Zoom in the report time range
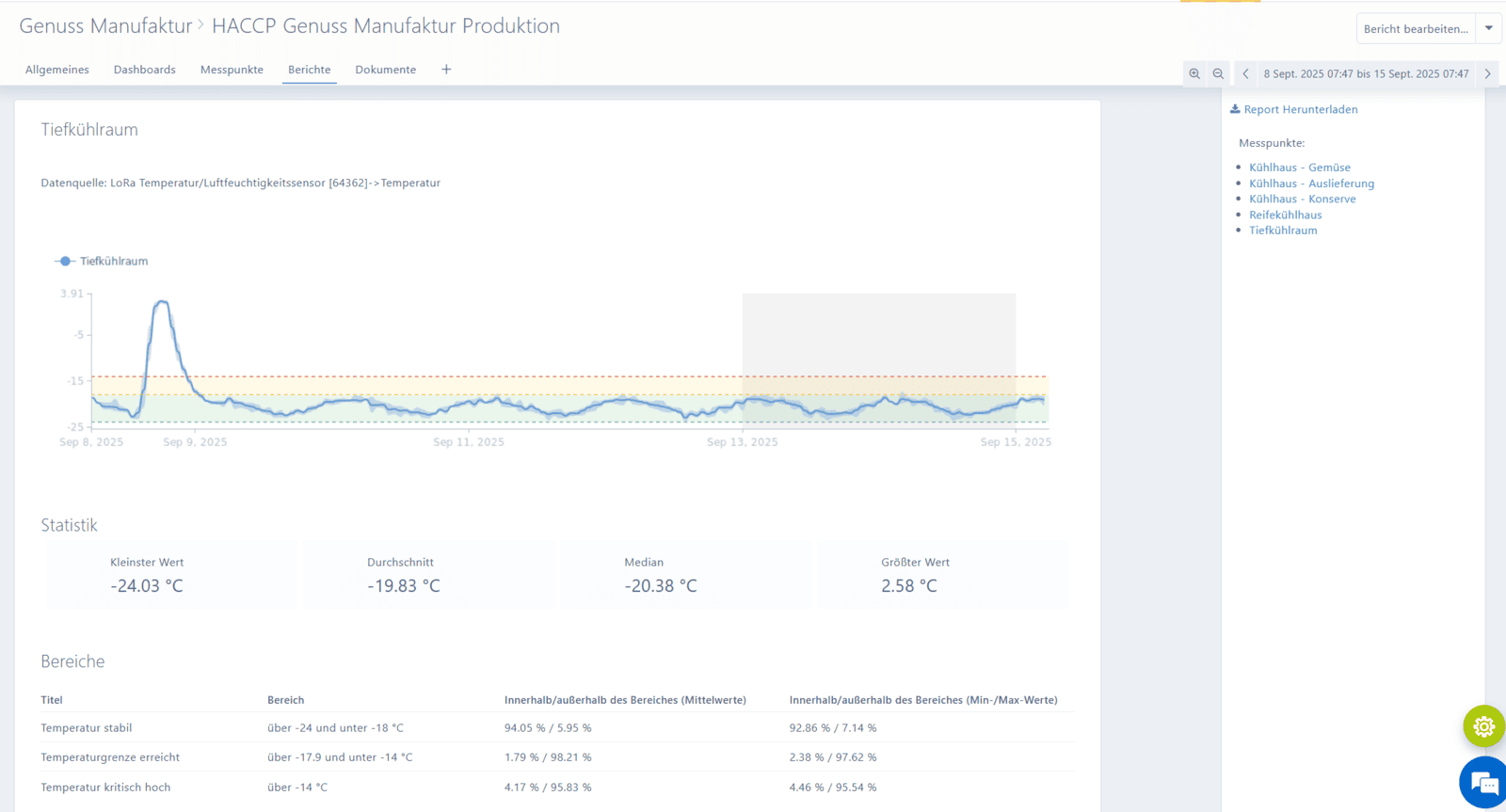Image resolution: width=1506 pixels, height=812 pixels. (1194, 73)
